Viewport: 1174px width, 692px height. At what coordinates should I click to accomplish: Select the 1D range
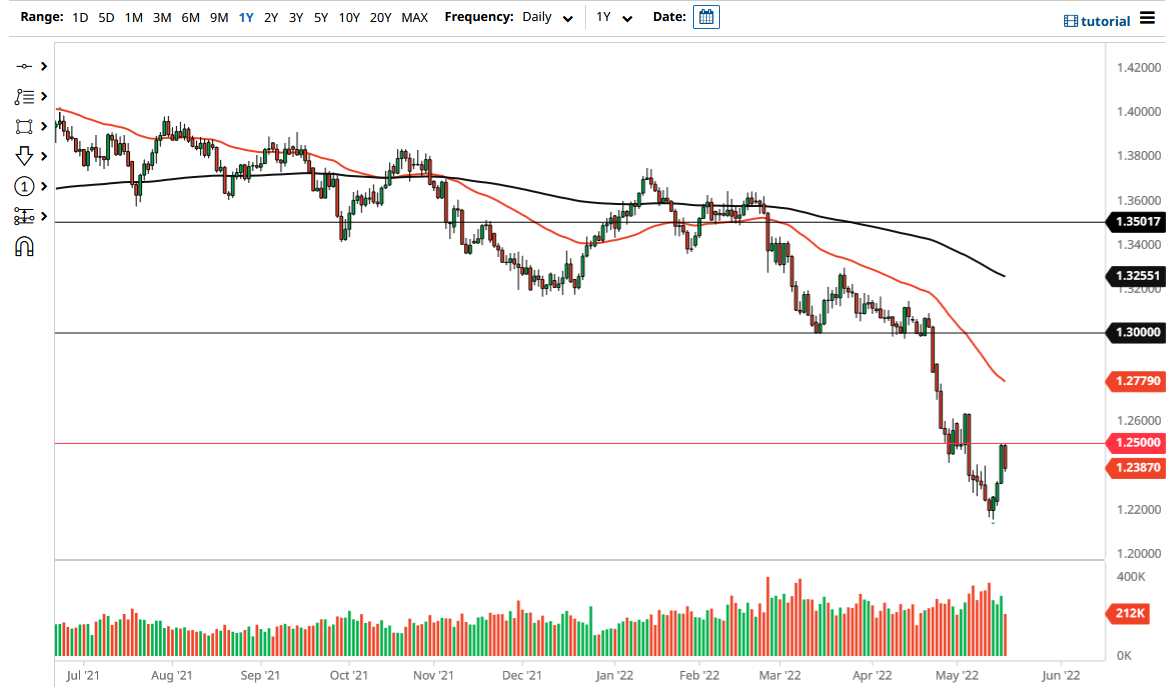coord(80,17)
